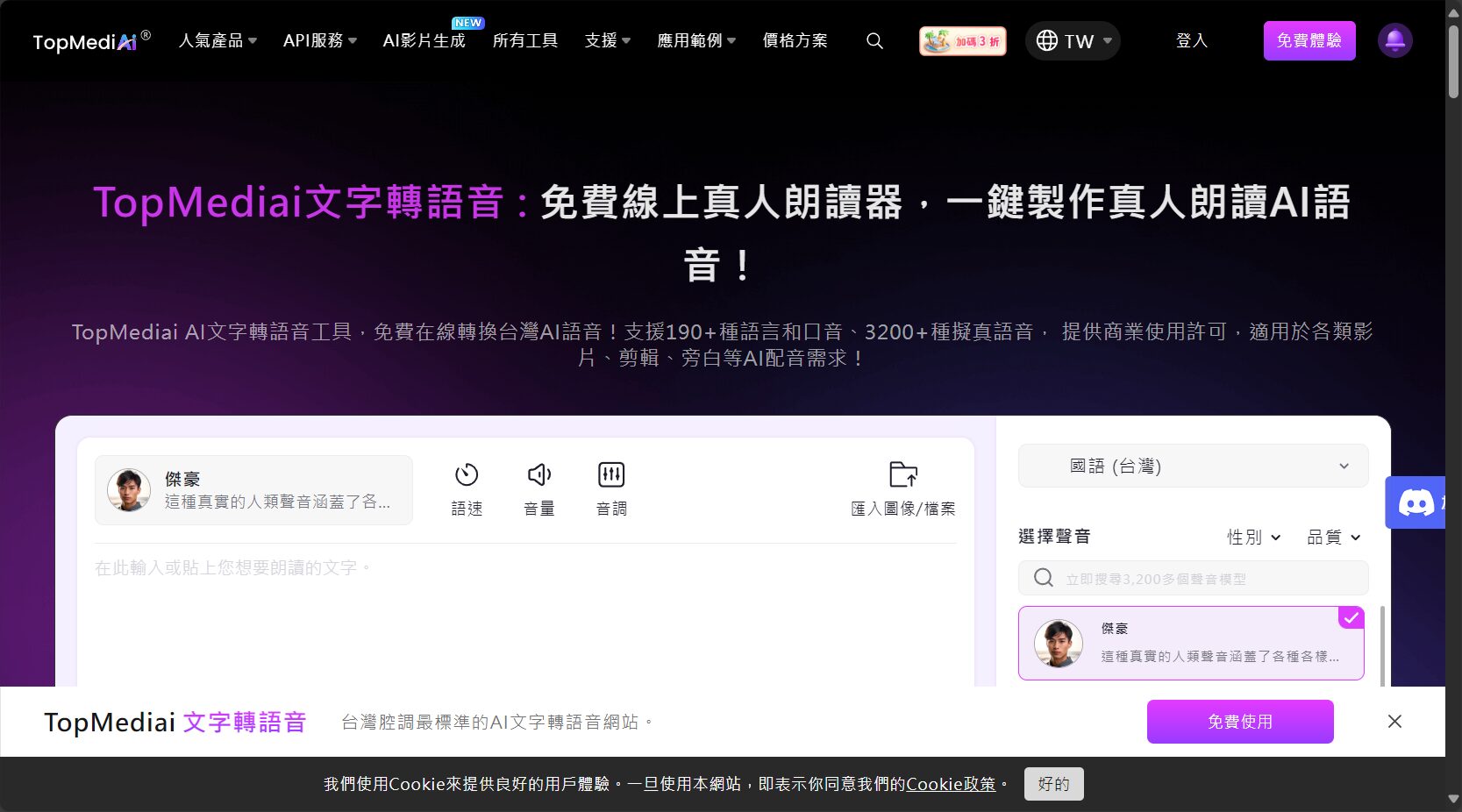Click 免費體驗 button in header
This screenshot has height=812, width=1462.
pyautogui.click(x=1309, y=40)
